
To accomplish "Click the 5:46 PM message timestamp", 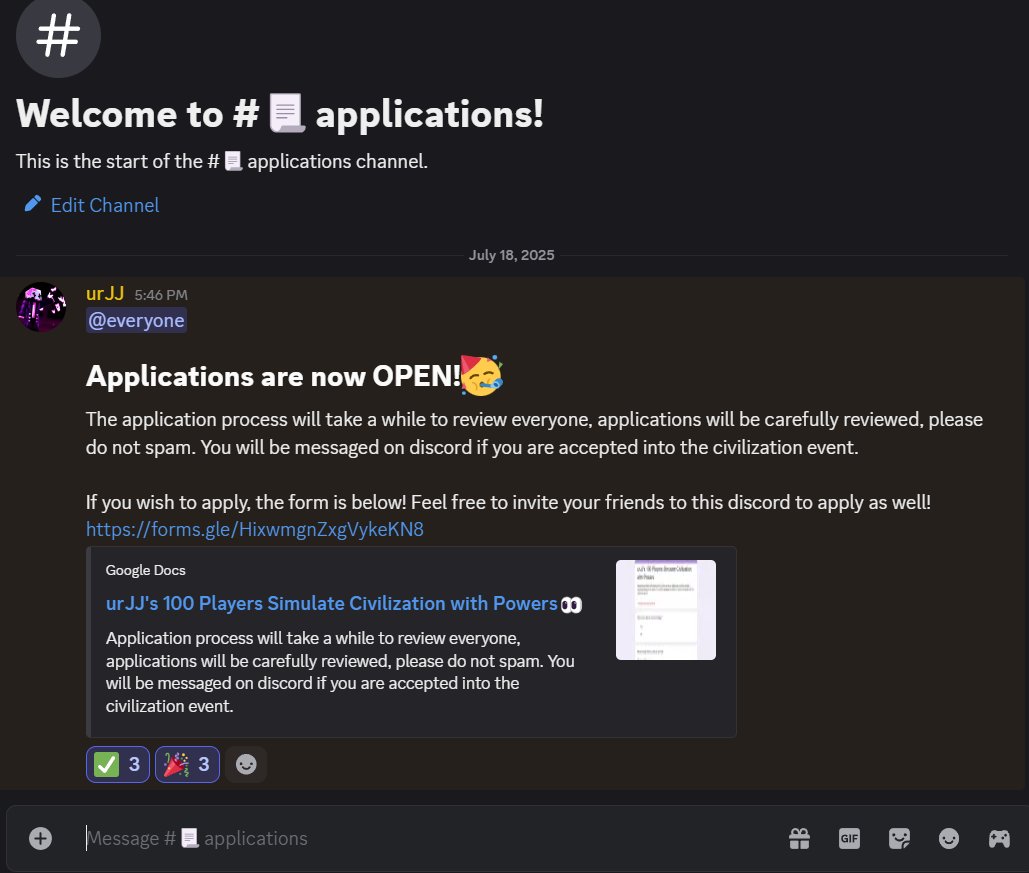I will pyautogui.click(x=161, y=295).
